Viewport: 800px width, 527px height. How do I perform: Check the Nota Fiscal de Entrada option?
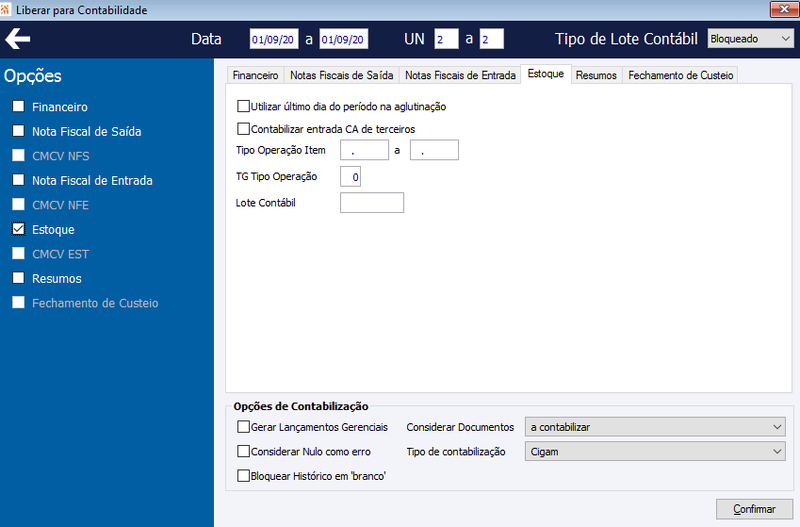pyautogui.click(x=18, y=180)
